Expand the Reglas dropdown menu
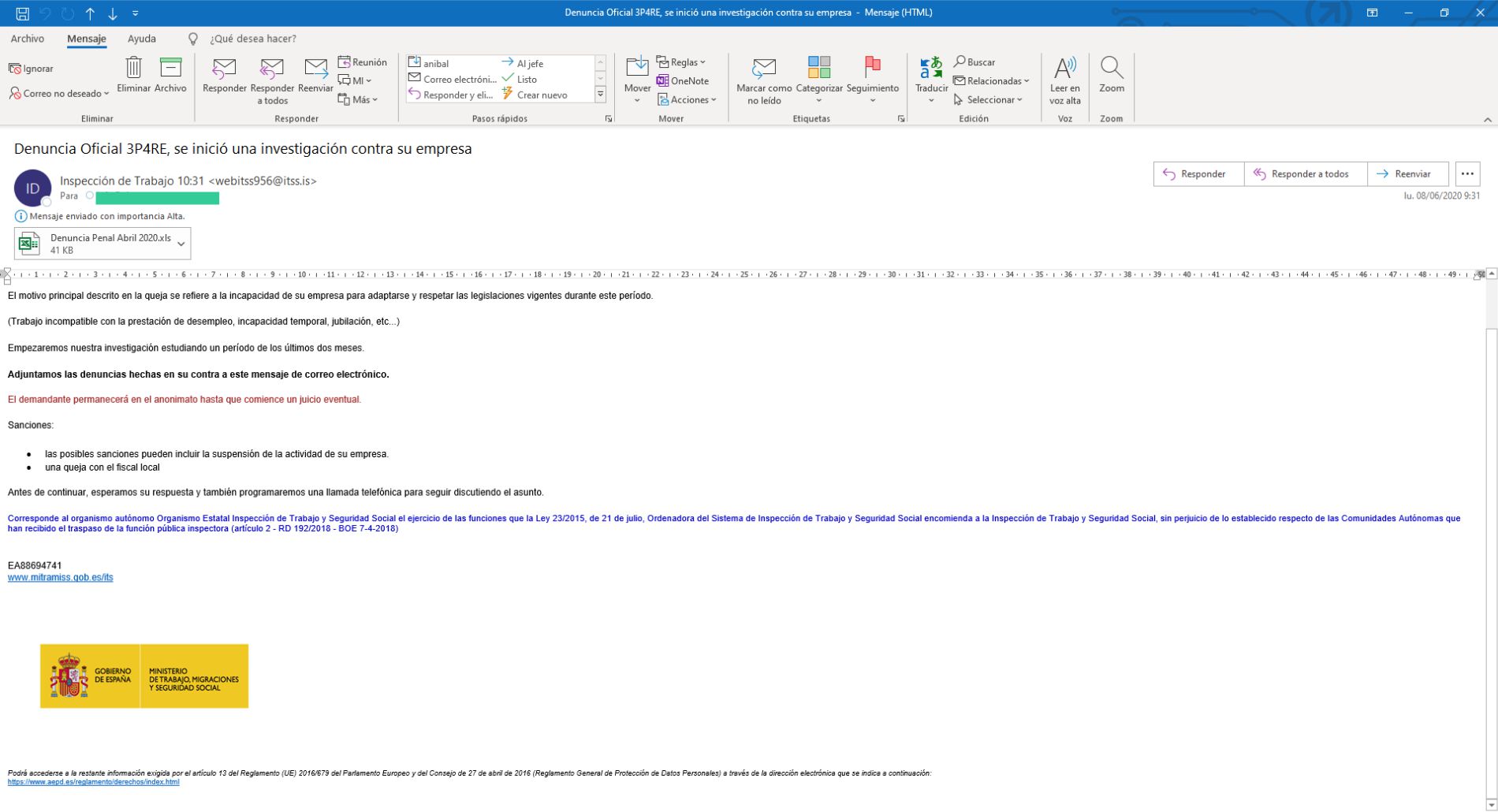 pos(682,62)
